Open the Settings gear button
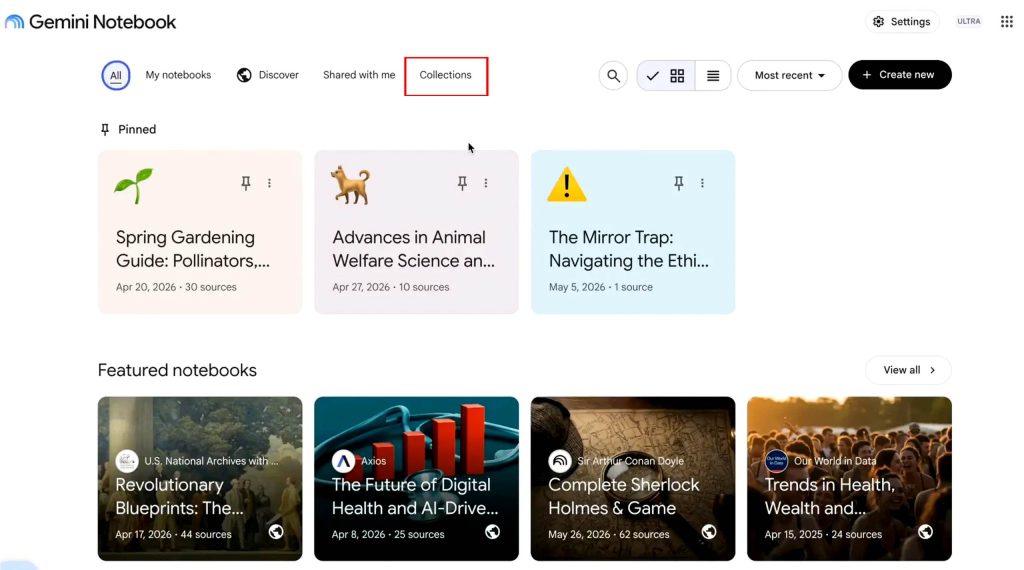The height and width of the screenshot is (570, 1024). point(902,22)
